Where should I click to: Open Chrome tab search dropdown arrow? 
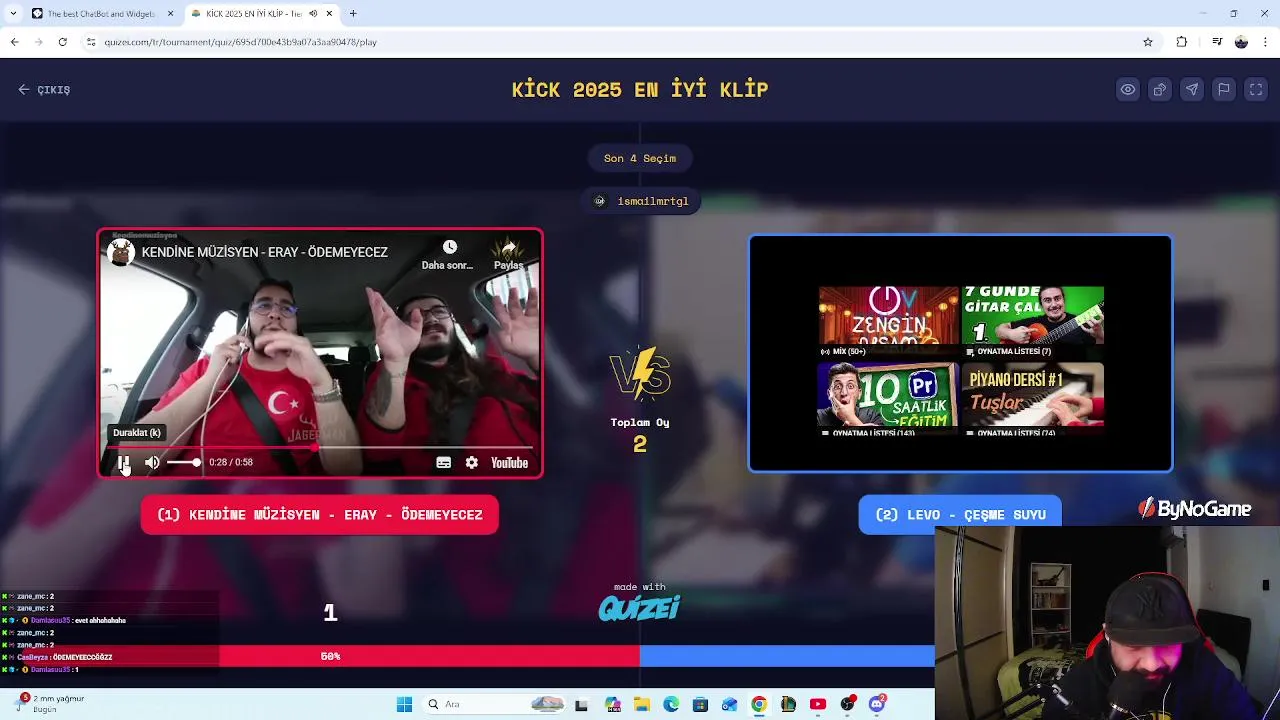coord(13,13)
